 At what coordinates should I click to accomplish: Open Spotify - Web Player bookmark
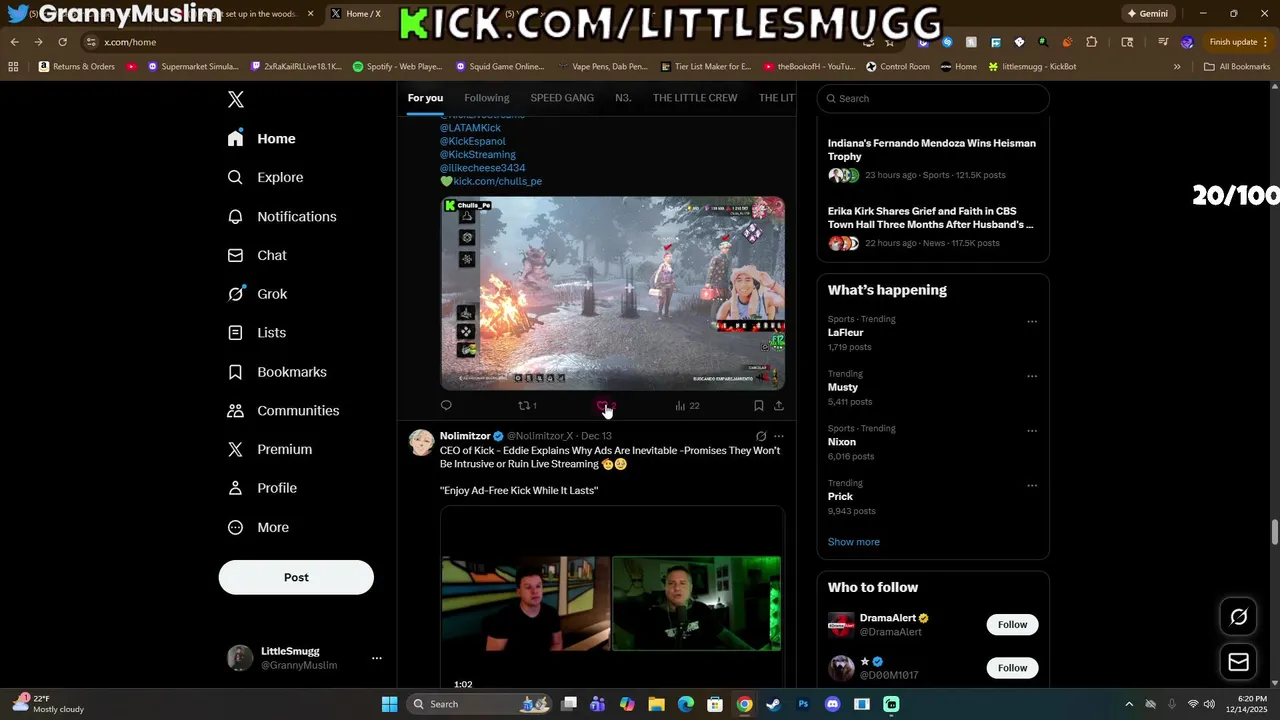[397, 67]
